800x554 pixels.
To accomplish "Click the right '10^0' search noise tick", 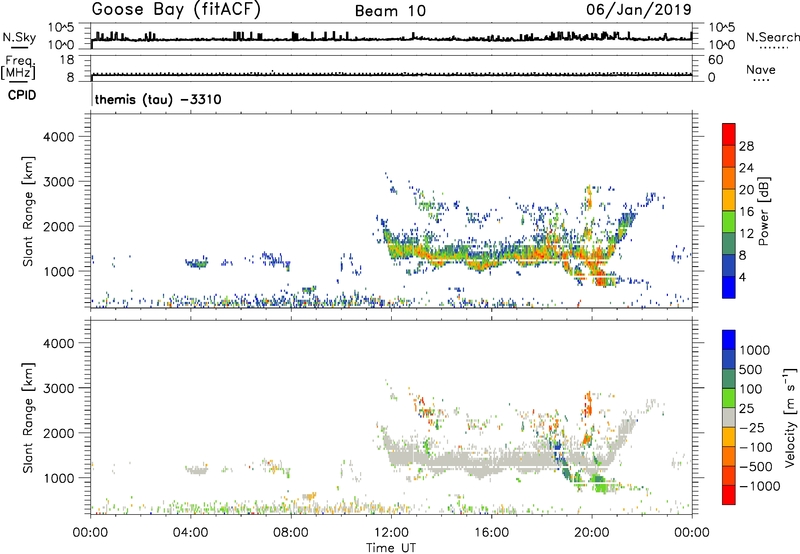I will pos(721,45).
